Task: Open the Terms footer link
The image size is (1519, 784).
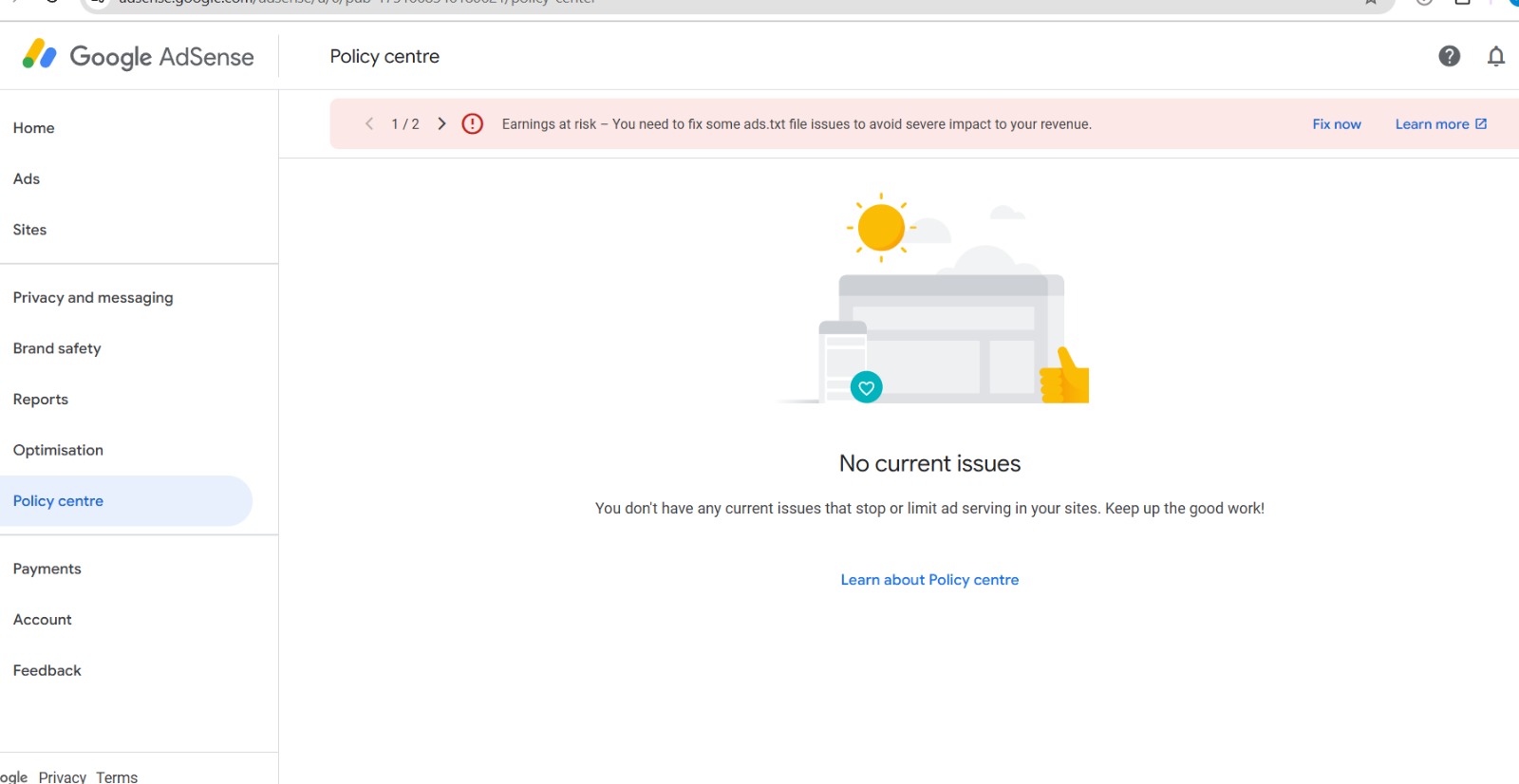Action: 117,776
